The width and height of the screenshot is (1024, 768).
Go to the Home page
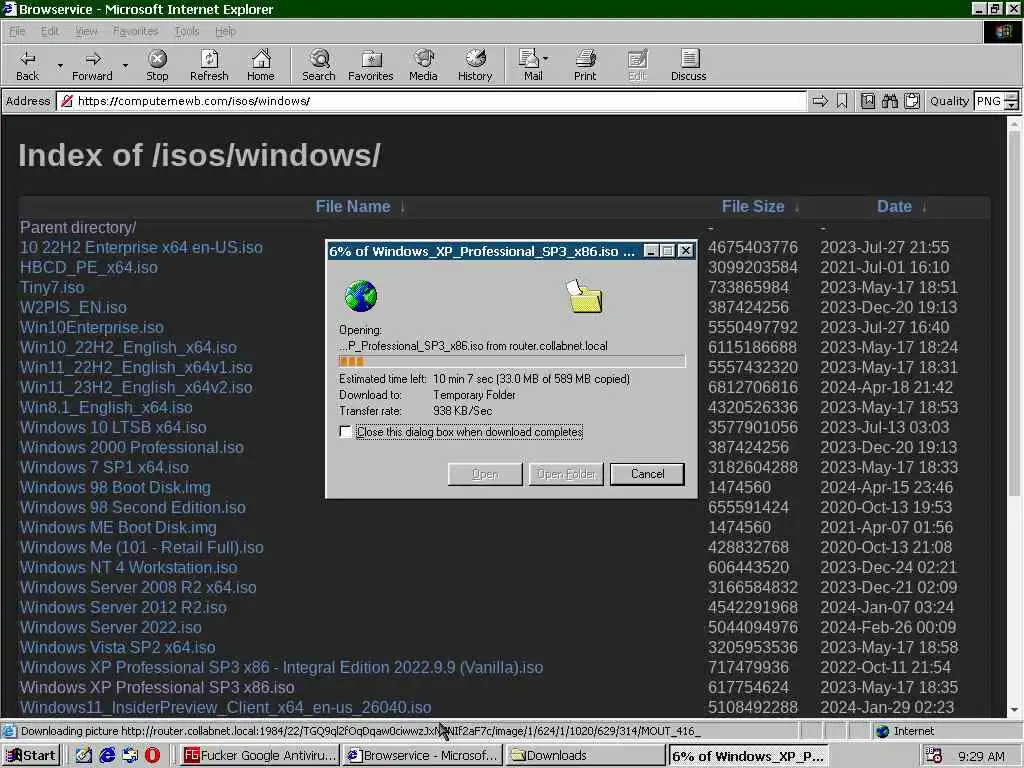coord(261,65)
